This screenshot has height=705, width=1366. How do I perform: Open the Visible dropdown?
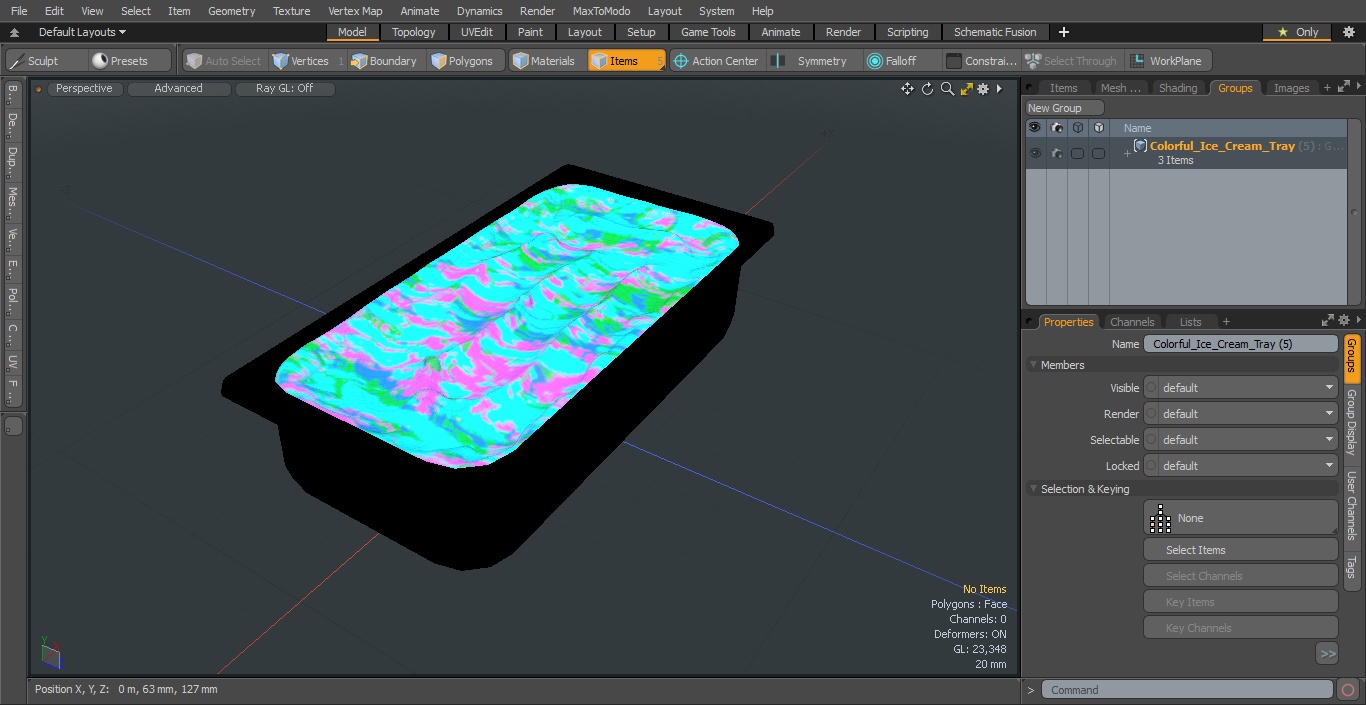[1240, 388]
